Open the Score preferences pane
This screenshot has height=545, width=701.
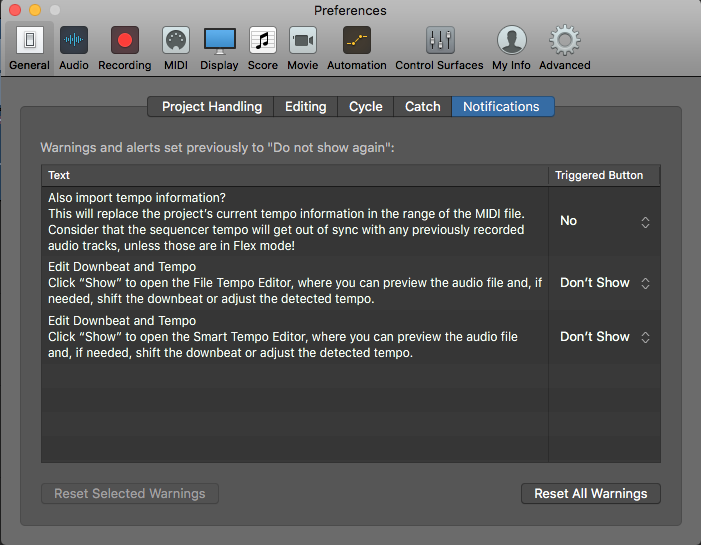pos(263,48)
